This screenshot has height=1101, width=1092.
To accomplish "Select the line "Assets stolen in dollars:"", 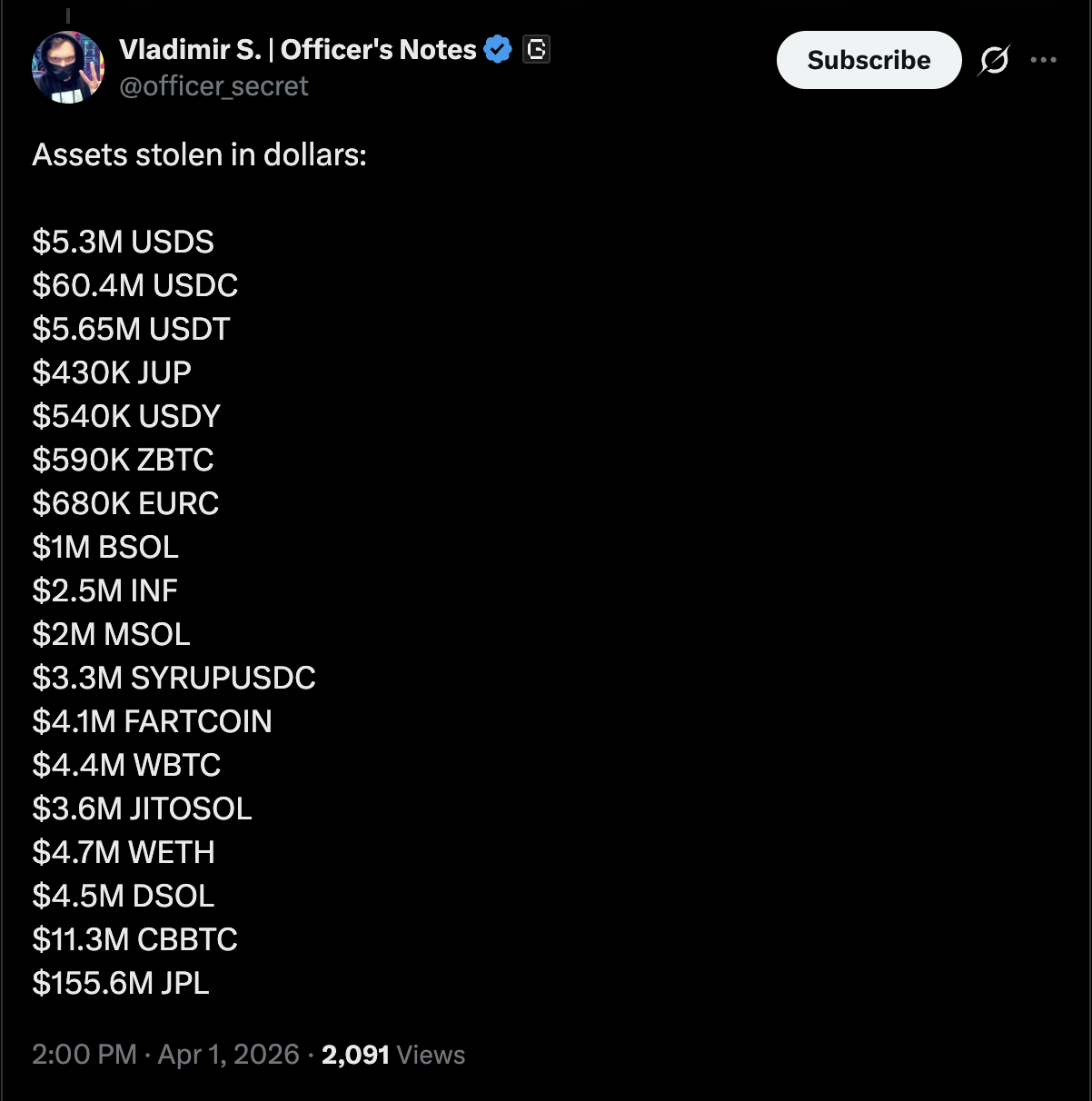I will (x=199, y=155).
